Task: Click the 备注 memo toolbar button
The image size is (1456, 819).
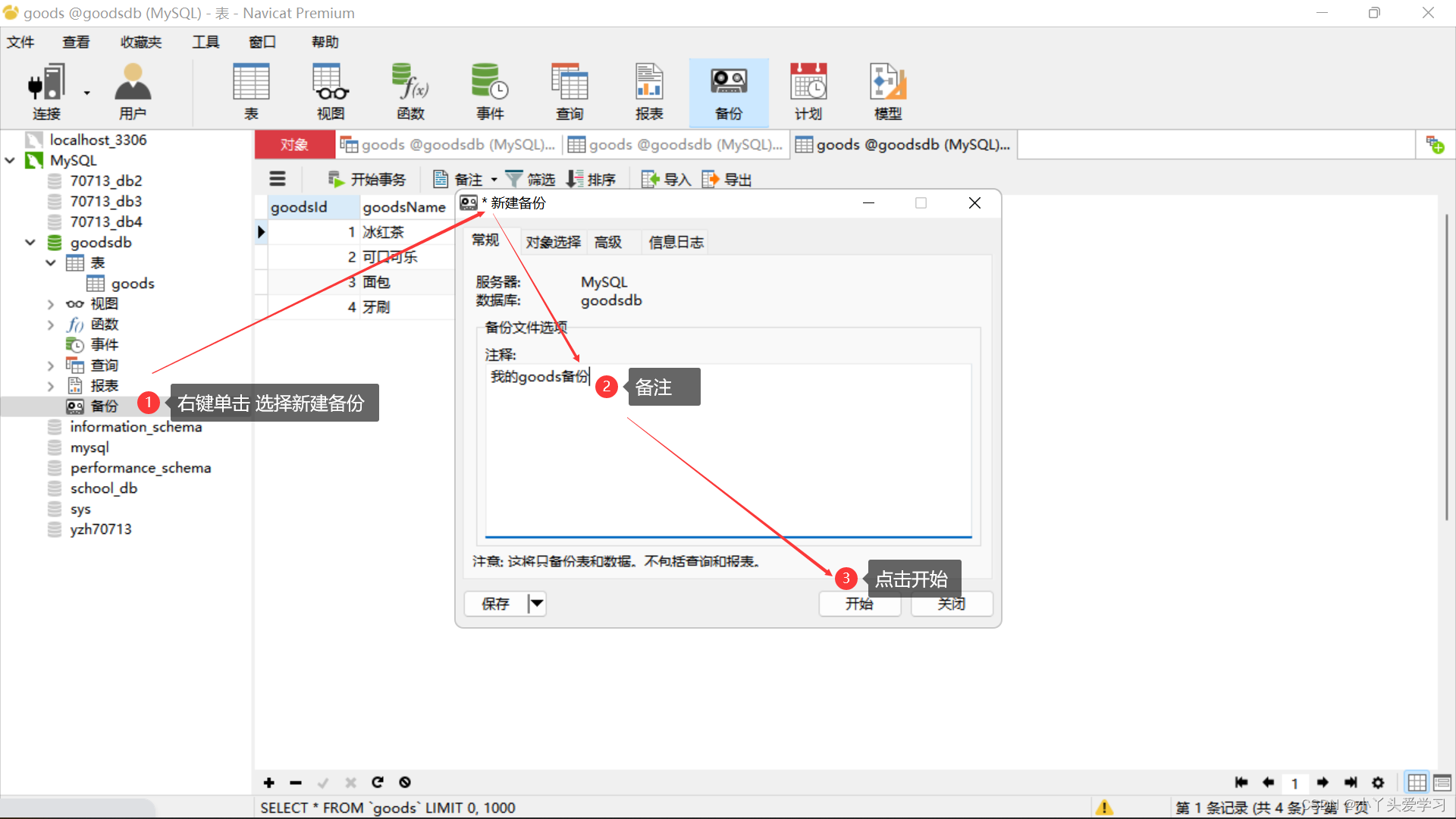Action: [x=459, y=179]
